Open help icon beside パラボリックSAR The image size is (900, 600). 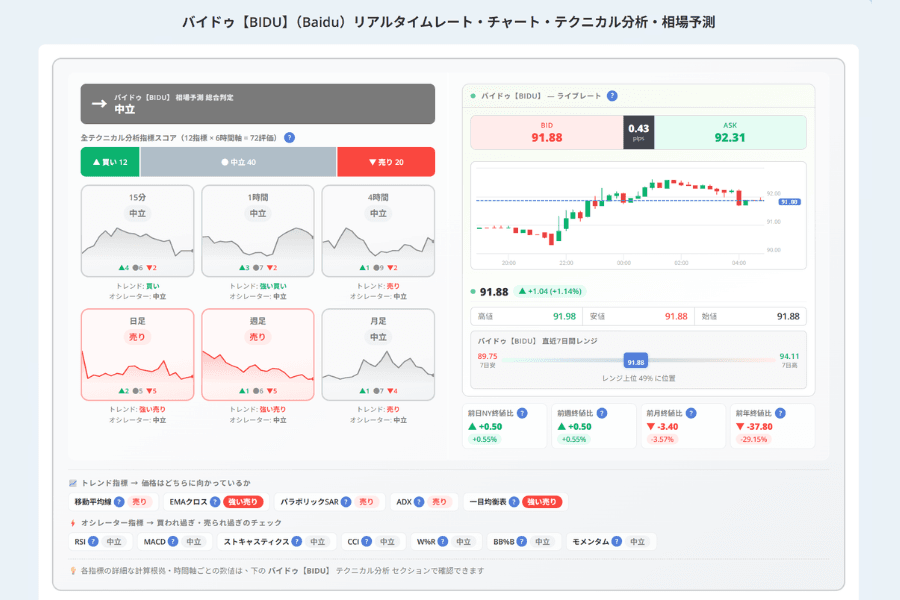pyautogui.click(x=346, y=502)
